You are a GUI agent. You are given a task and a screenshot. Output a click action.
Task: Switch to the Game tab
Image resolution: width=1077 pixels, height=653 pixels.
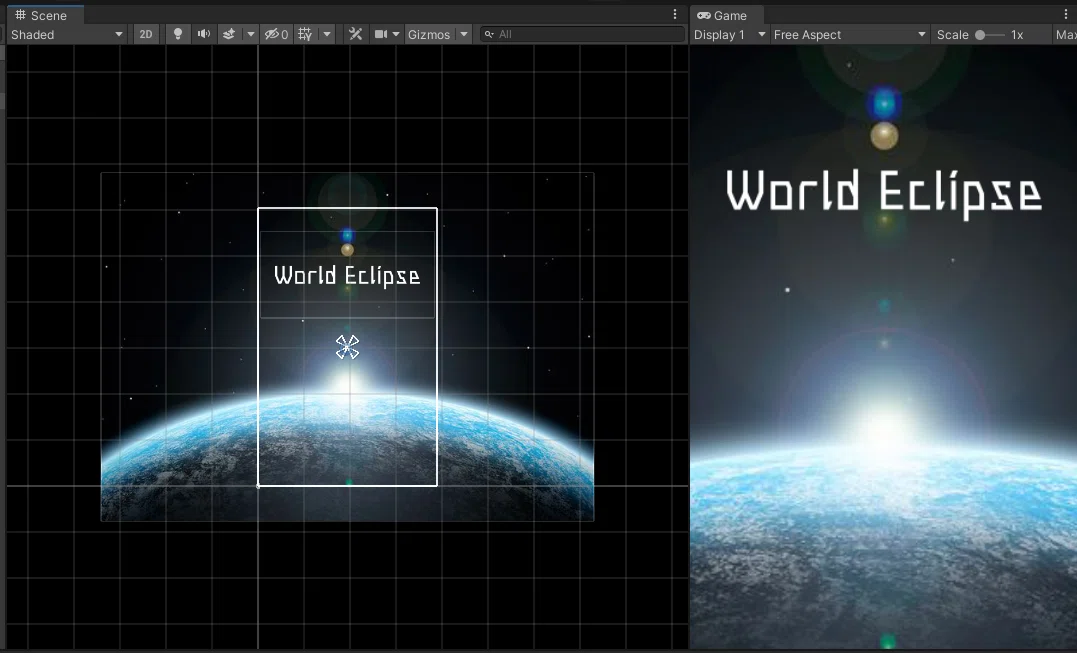point(721,15)
